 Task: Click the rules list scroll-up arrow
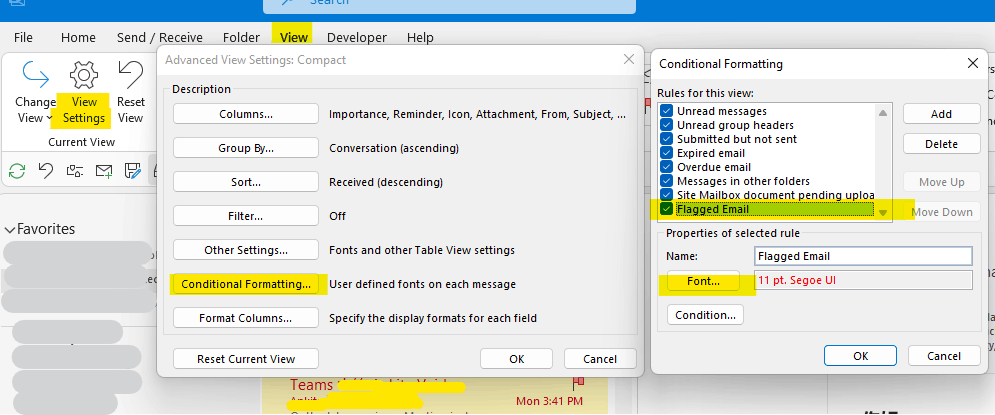tap(883, 112)
